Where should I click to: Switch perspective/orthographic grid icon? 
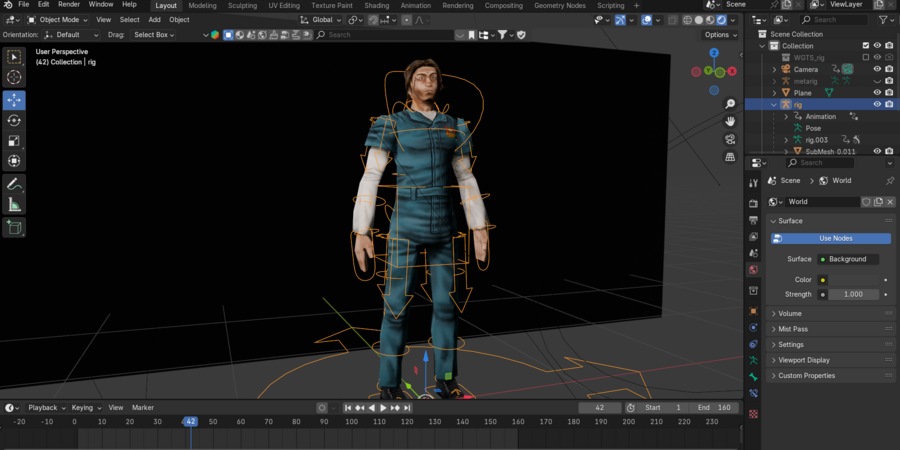tap(730, 156)
